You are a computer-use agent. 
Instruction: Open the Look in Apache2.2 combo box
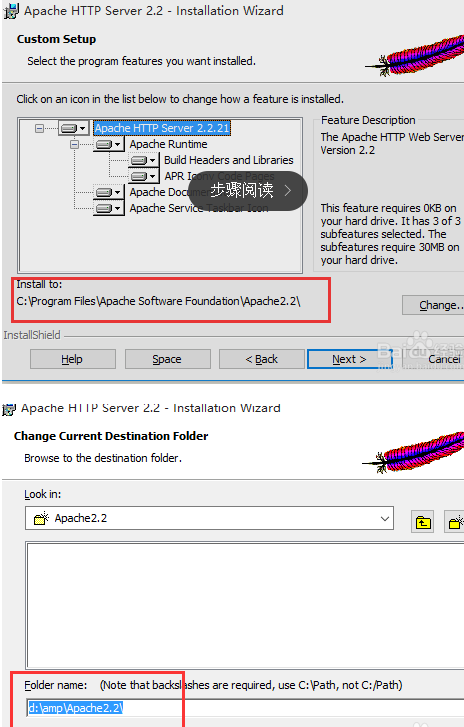209,518
